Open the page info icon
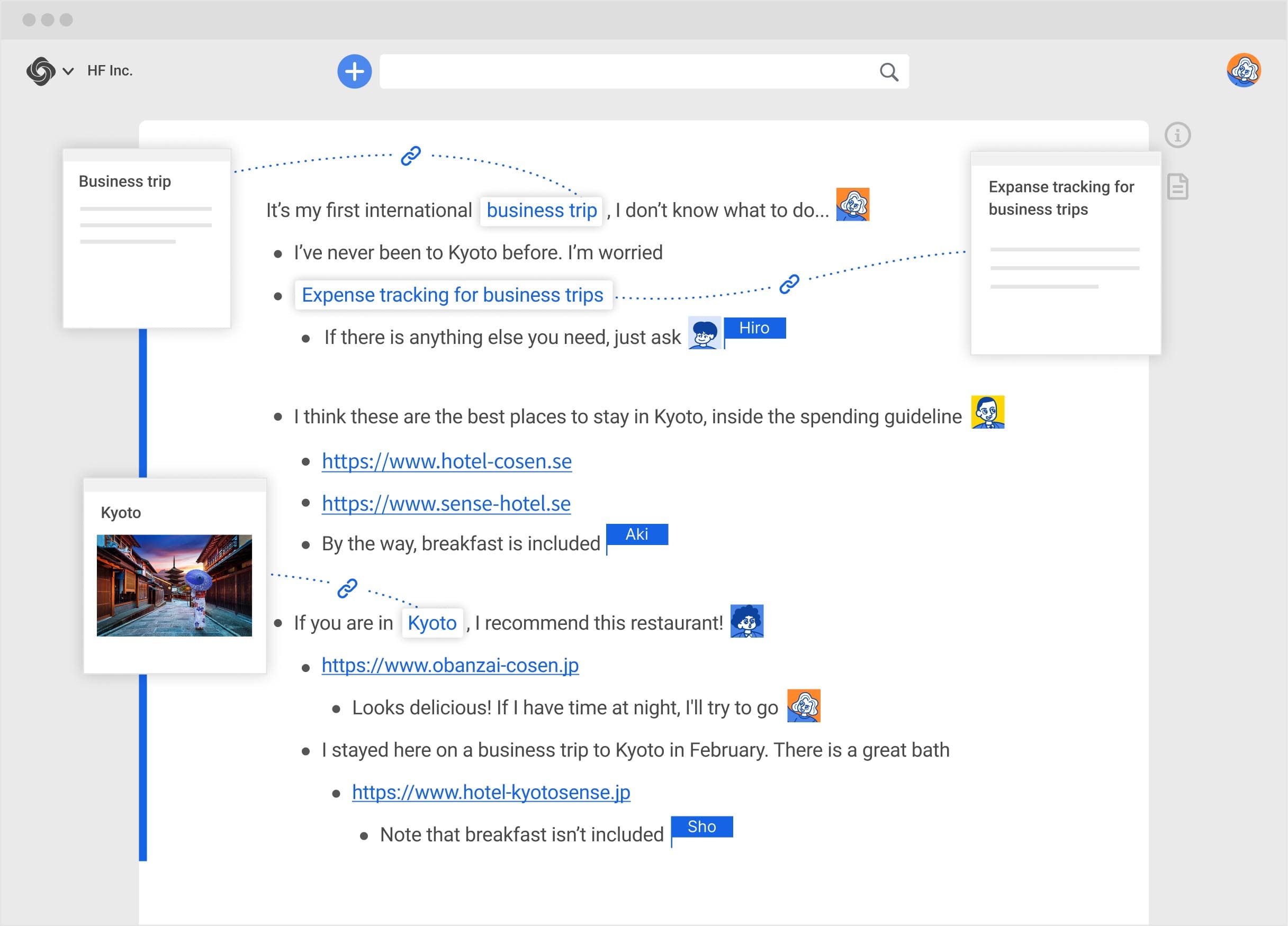The width and height of the screenshot is (1288, 926). tap(1177, 135)
